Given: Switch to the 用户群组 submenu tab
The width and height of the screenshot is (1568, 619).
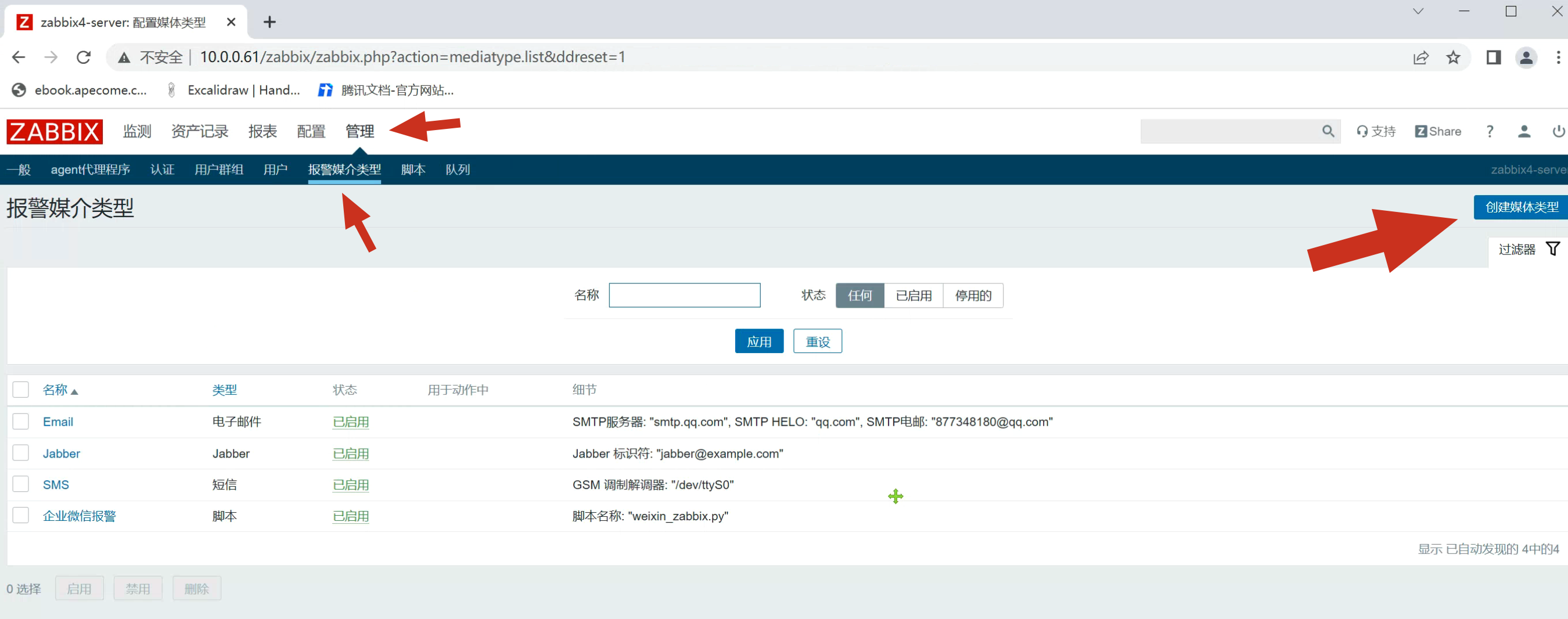Looking at the screenshot, I should point(218,170).
